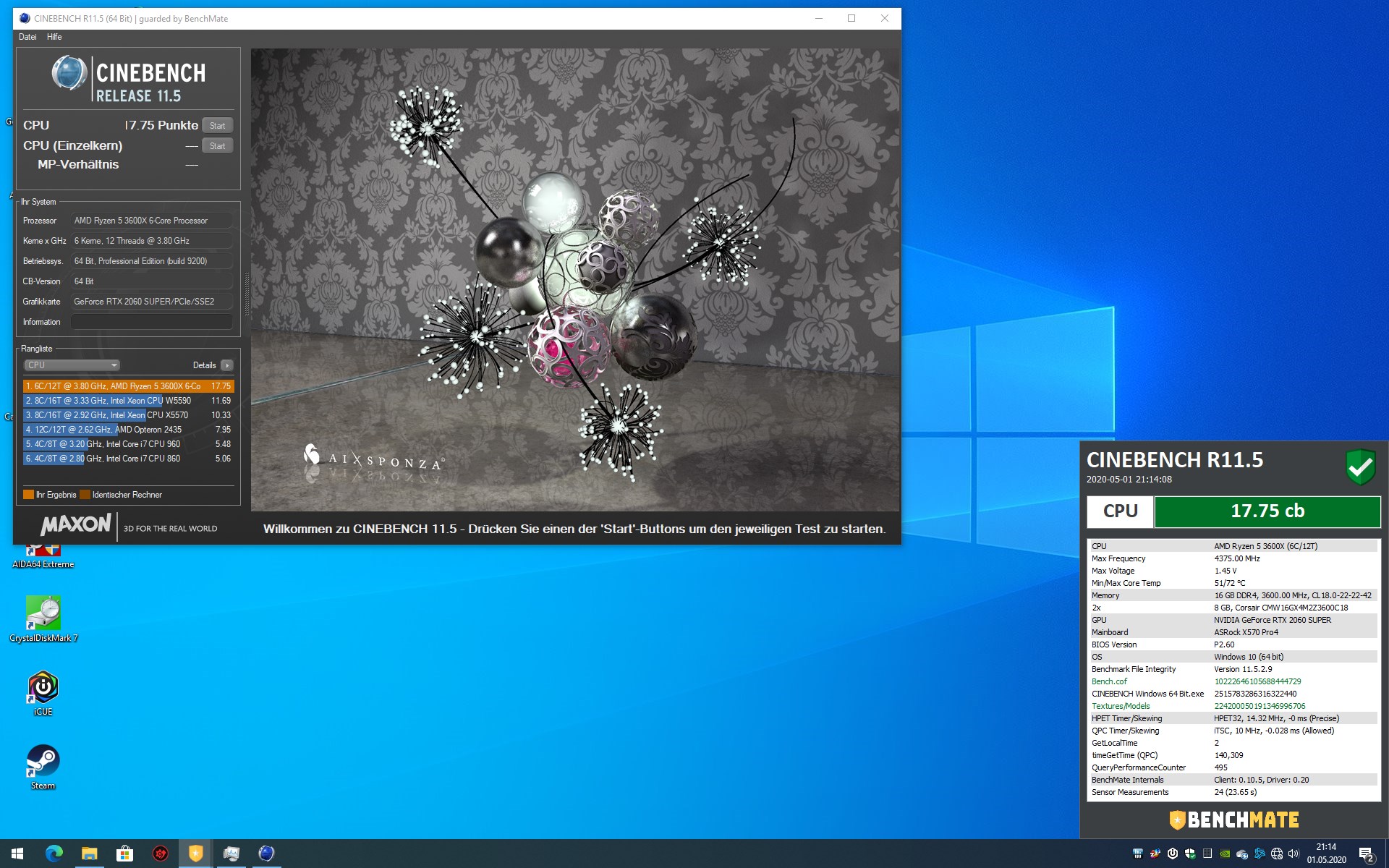1389x868 pixels.
Task: Select the Intel Xeon CPU X5570 ranking row
Action: coord(128,415)
